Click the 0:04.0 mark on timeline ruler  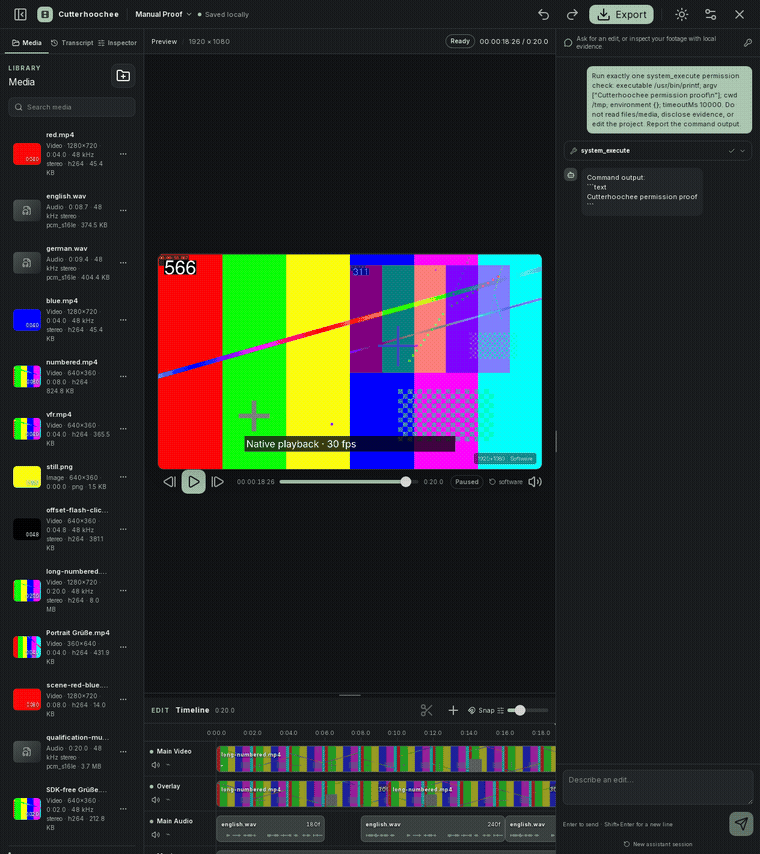288,733
